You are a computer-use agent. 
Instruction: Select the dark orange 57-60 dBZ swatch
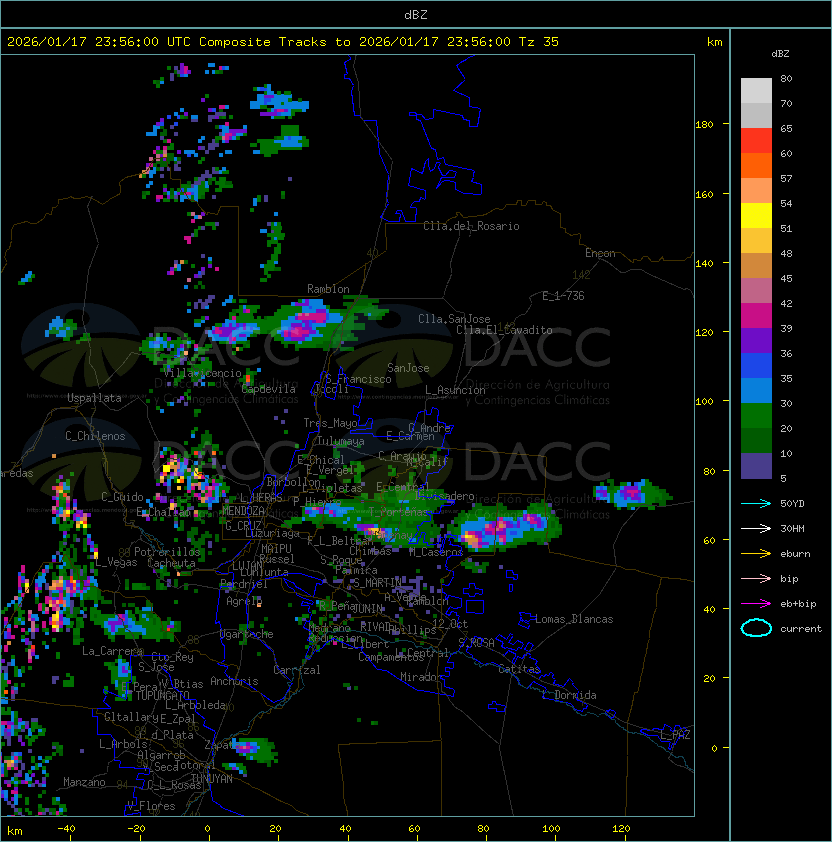(x=756, y=165)
